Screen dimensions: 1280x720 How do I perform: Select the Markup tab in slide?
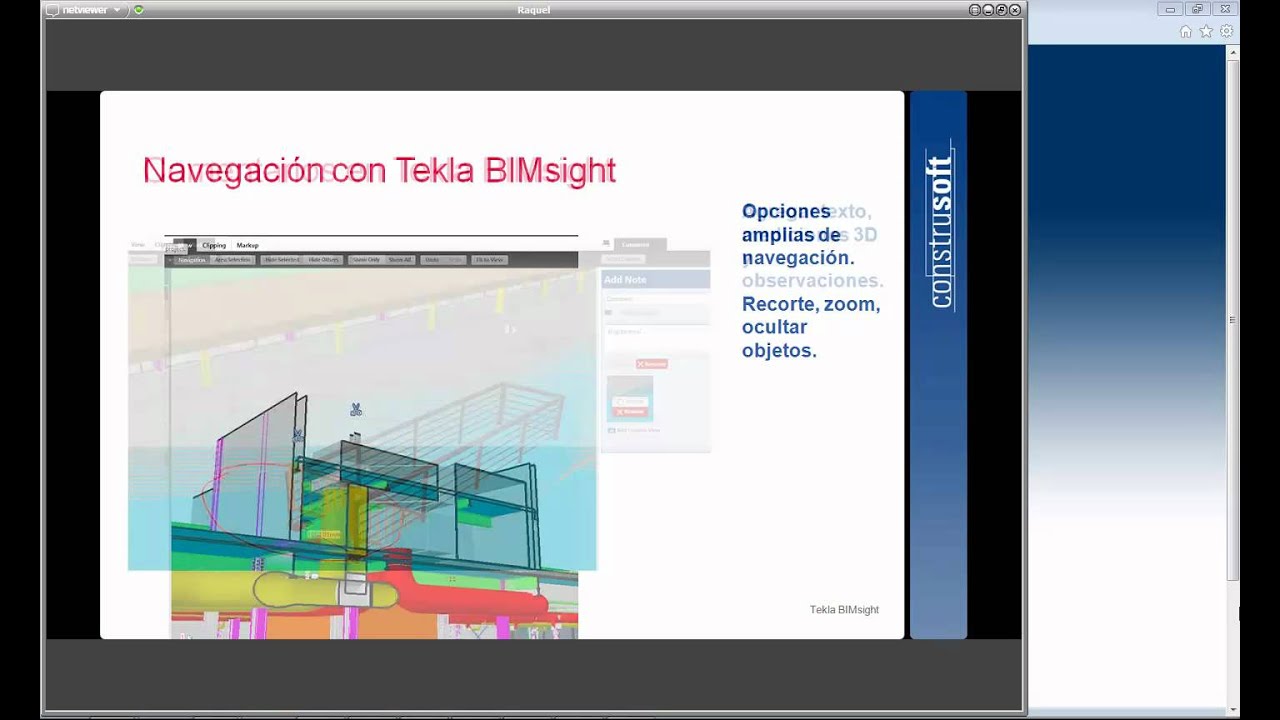[x=247, y=245]
